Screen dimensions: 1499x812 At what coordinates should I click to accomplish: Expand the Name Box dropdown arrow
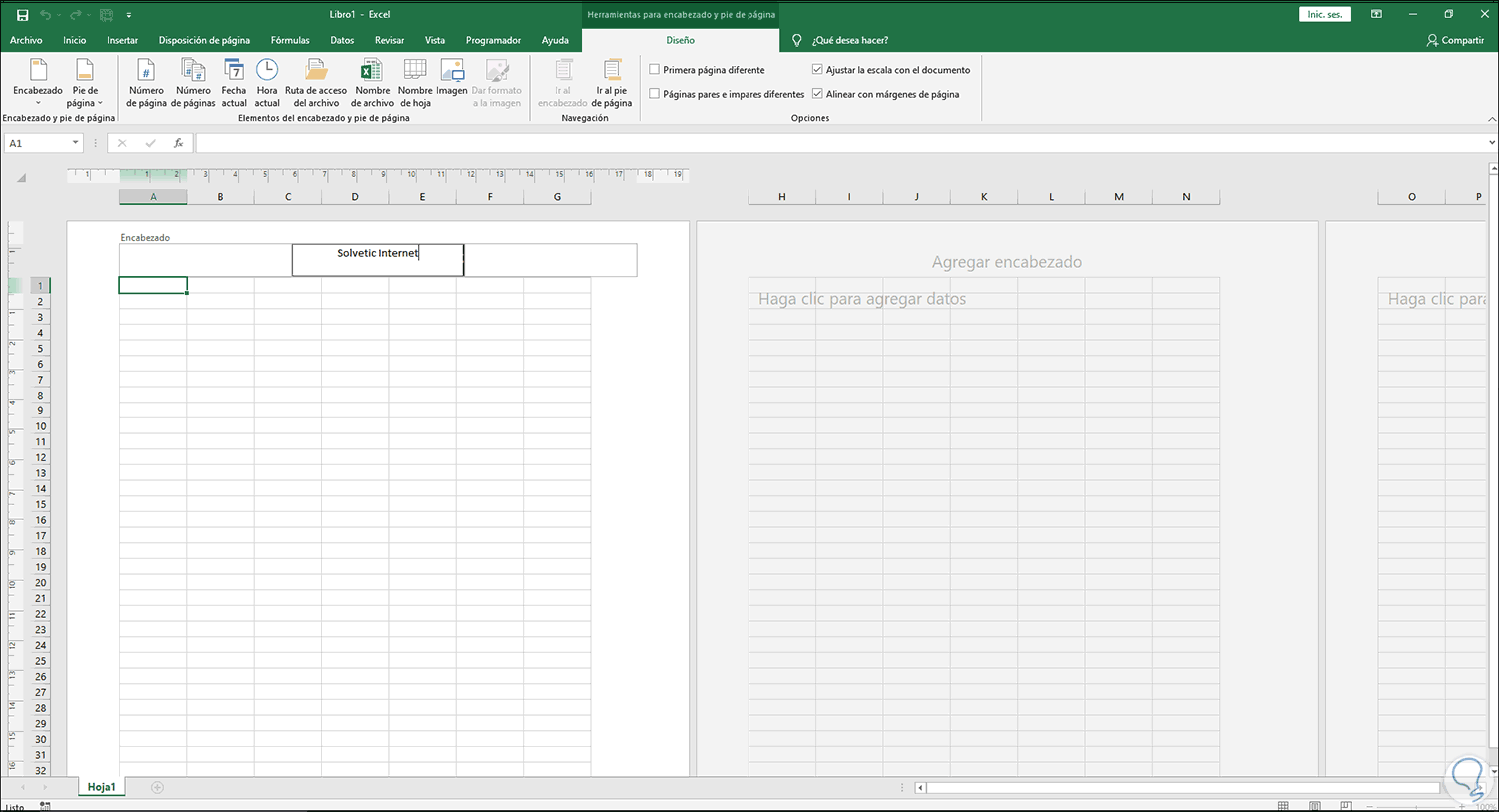coord(75,143)
